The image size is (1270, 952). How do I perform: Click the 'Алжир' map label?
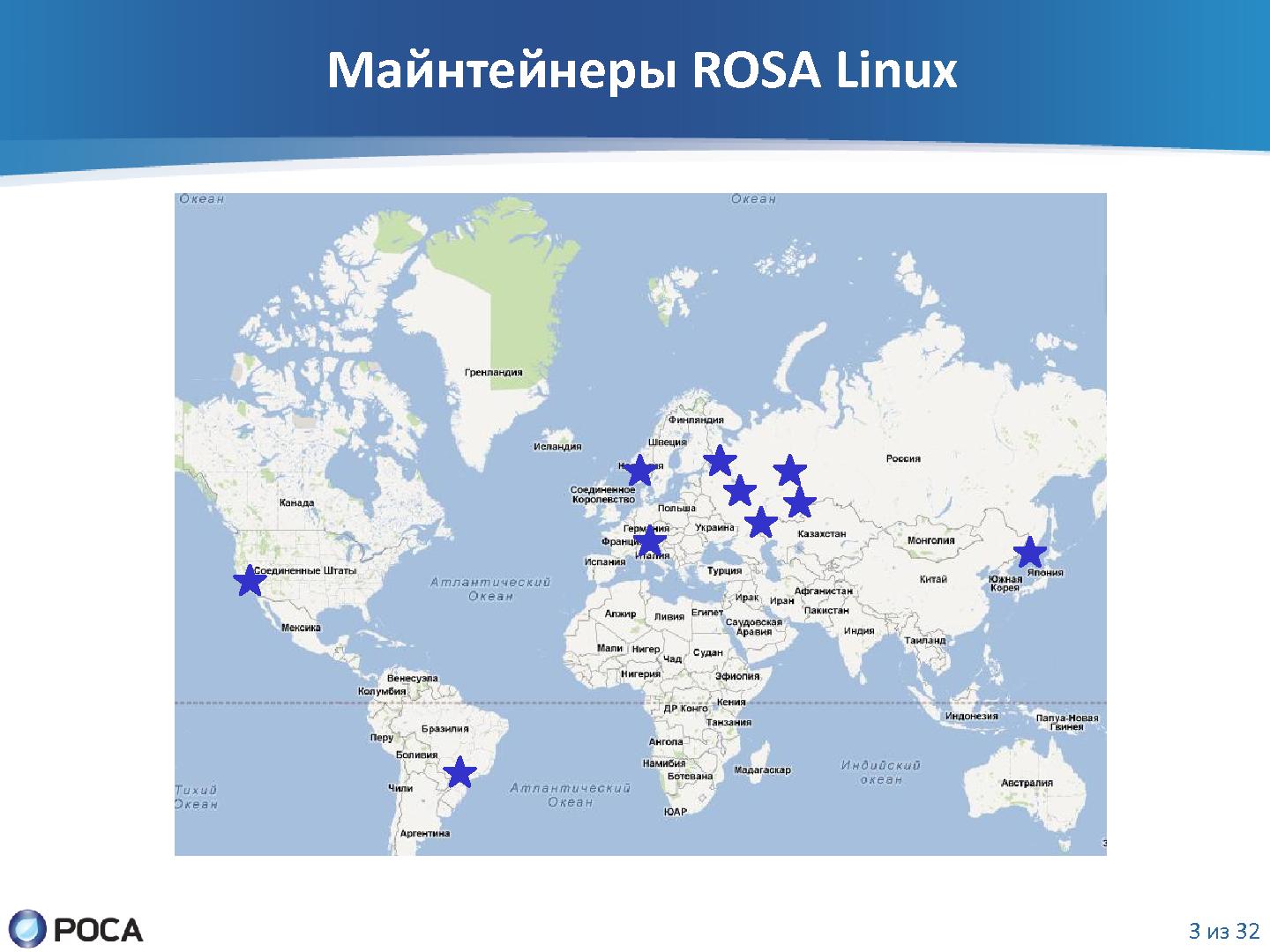pyautogui.click(x=620, y=614)
